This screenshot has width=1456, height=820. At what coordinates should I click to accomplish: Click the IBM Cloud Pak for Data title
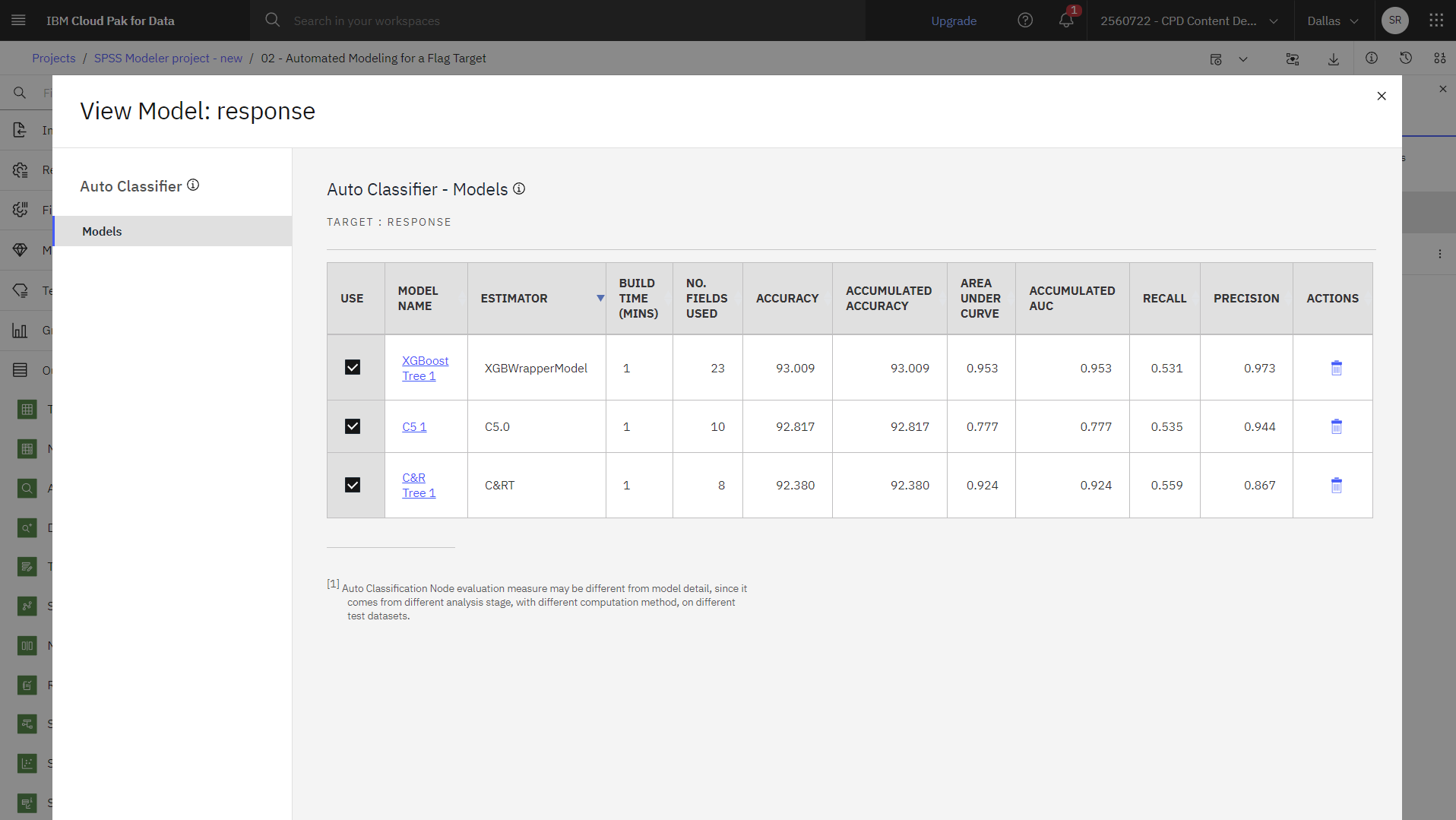(x=110, y=21)
